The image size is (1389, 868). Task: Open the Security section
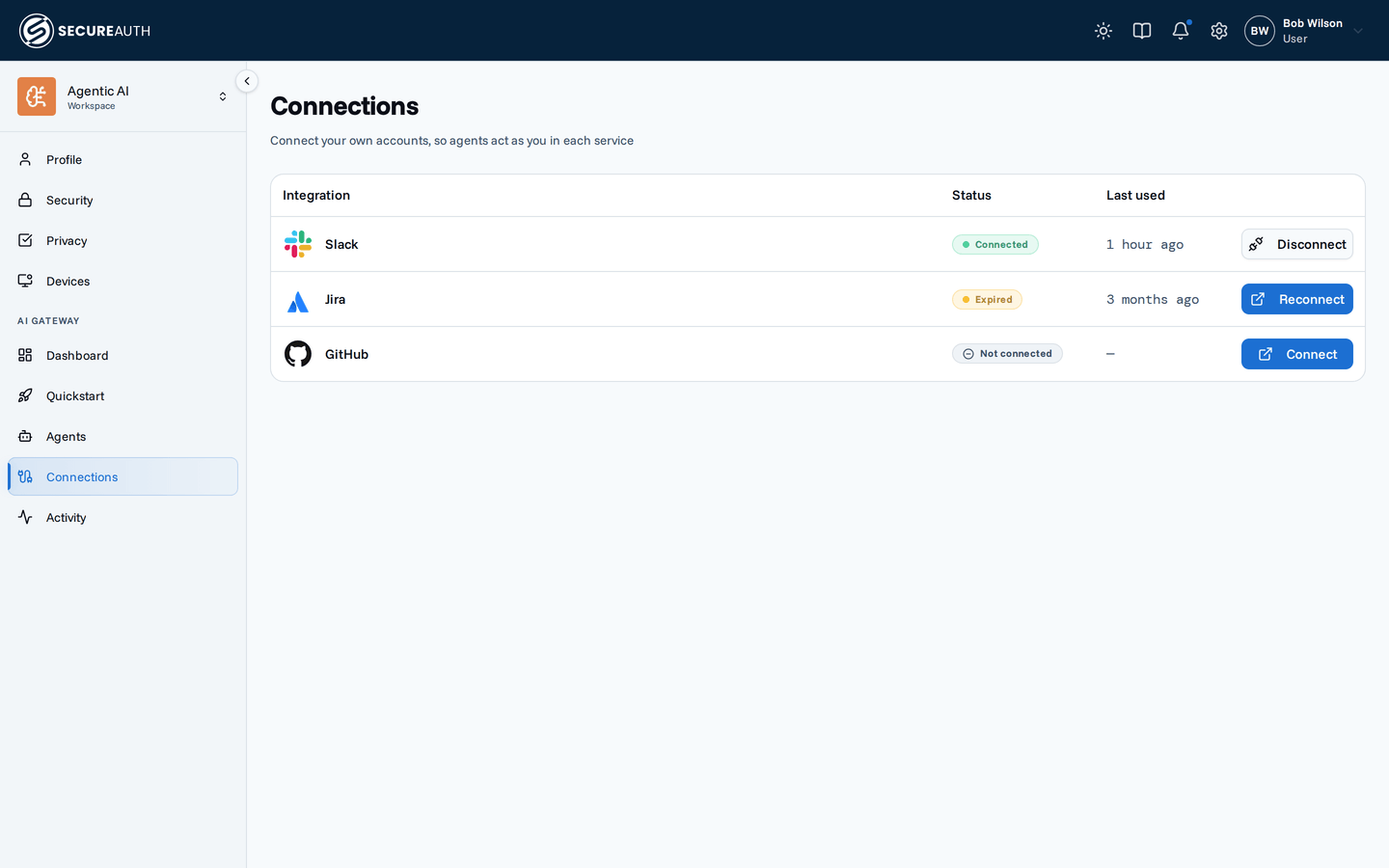[123, 200]
